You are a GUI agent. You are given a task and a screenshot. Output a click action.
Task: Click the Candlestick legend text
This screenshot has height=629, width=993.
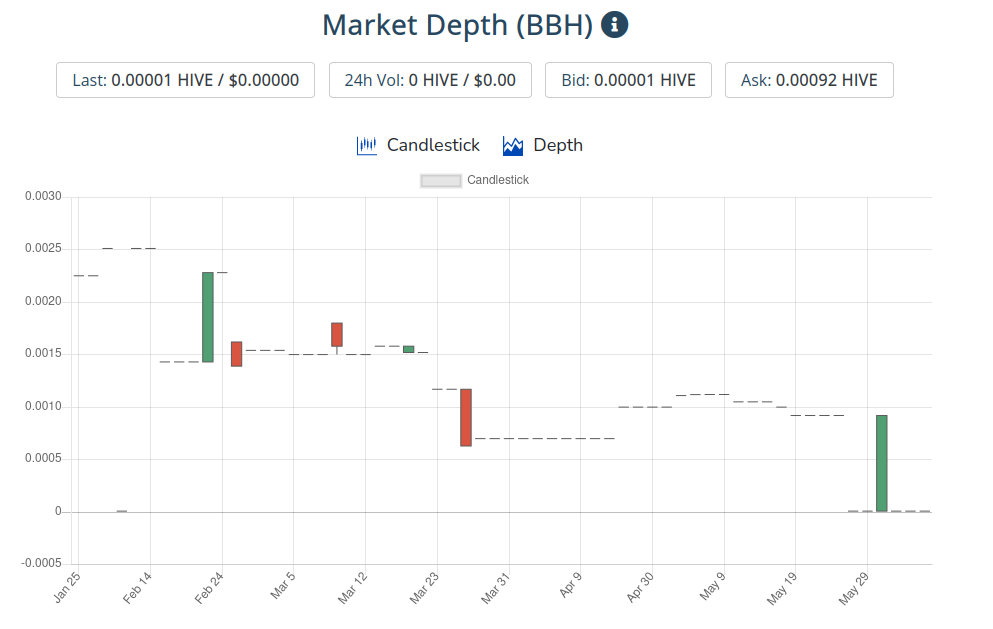pyautogui.click(x=498, y=180)
